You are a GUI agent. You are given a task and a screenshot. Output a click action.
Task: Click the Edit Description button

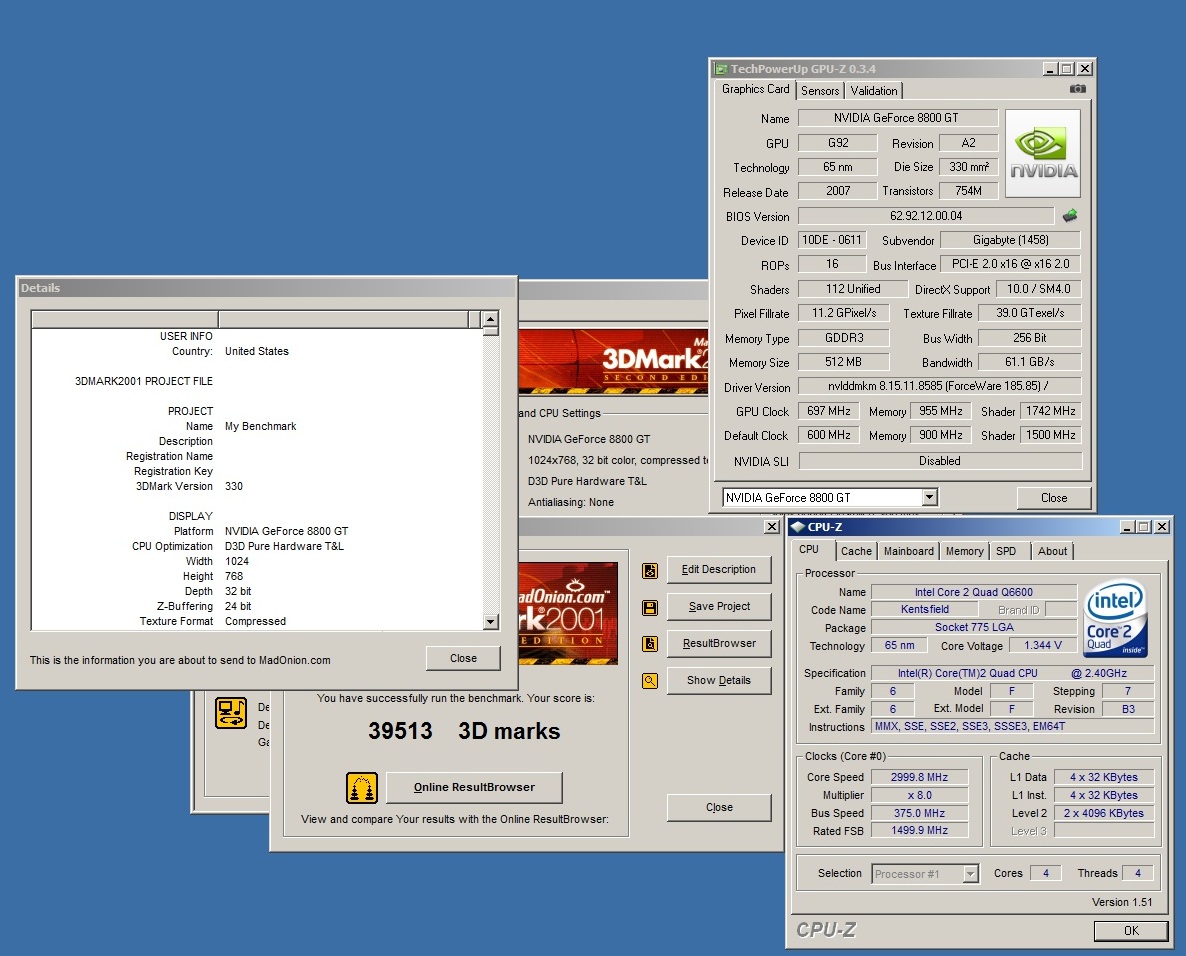(x=719, y=570)
